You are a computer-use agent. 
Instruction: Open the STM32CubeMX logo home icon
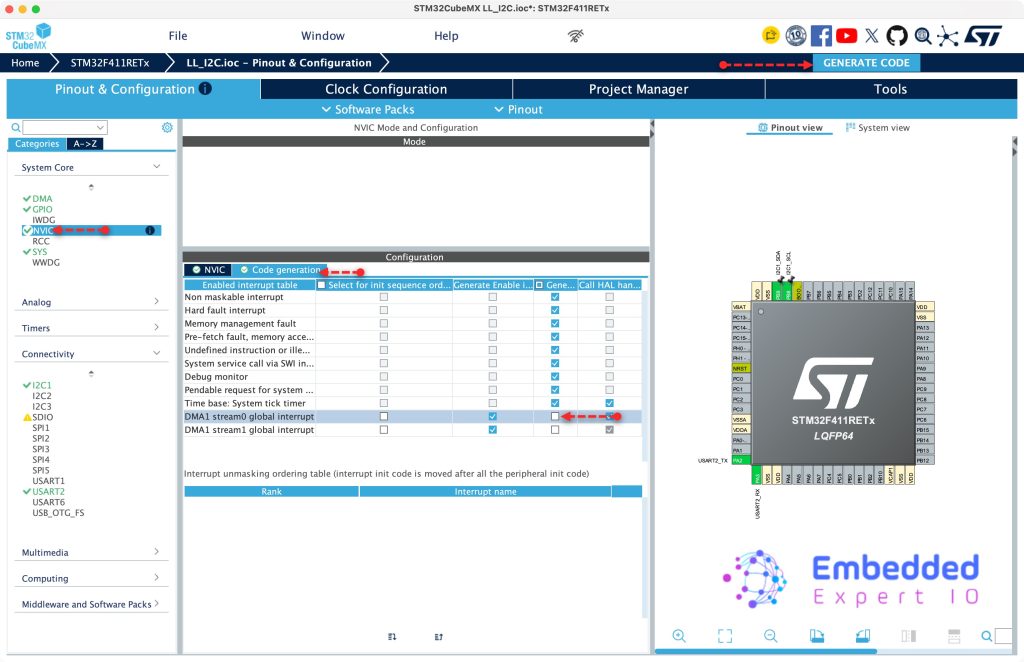[x=29, y=36]
